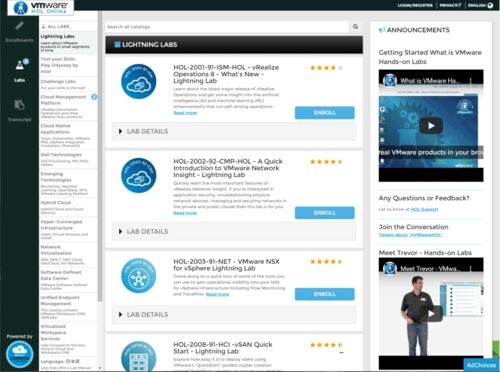Click the Search all catalogs field
Viewport: 500px width, 372px height.
[x=227, y=27]
